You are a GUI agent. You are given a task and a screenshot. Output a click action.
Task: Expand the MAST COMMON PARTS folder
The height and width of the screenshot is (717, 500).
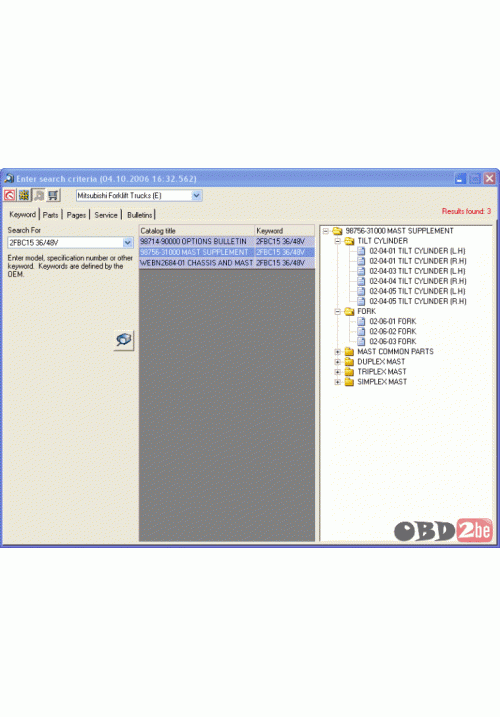338,352
